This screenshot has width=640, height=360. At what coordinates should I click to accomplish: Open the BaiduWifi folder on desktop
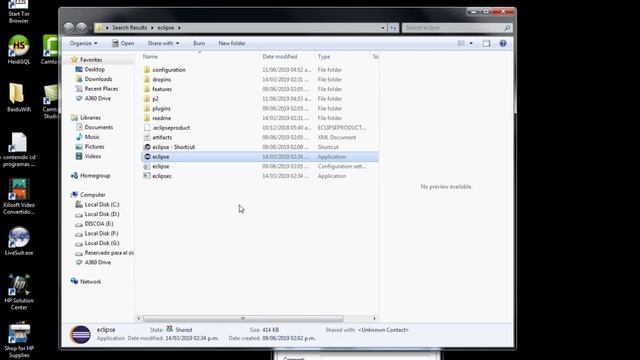coord(19,97)
